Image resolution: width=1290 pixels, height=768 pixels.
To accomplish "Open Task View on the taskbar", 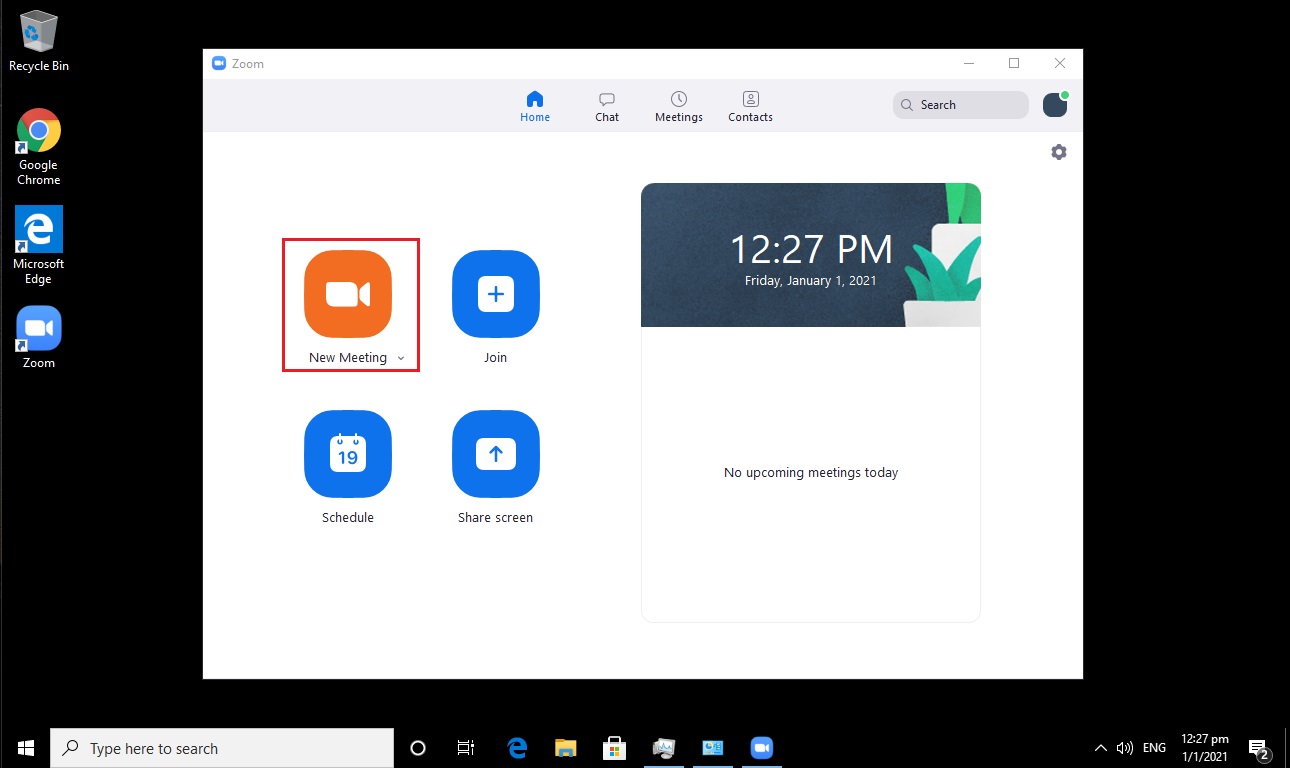I will (466, 748).
